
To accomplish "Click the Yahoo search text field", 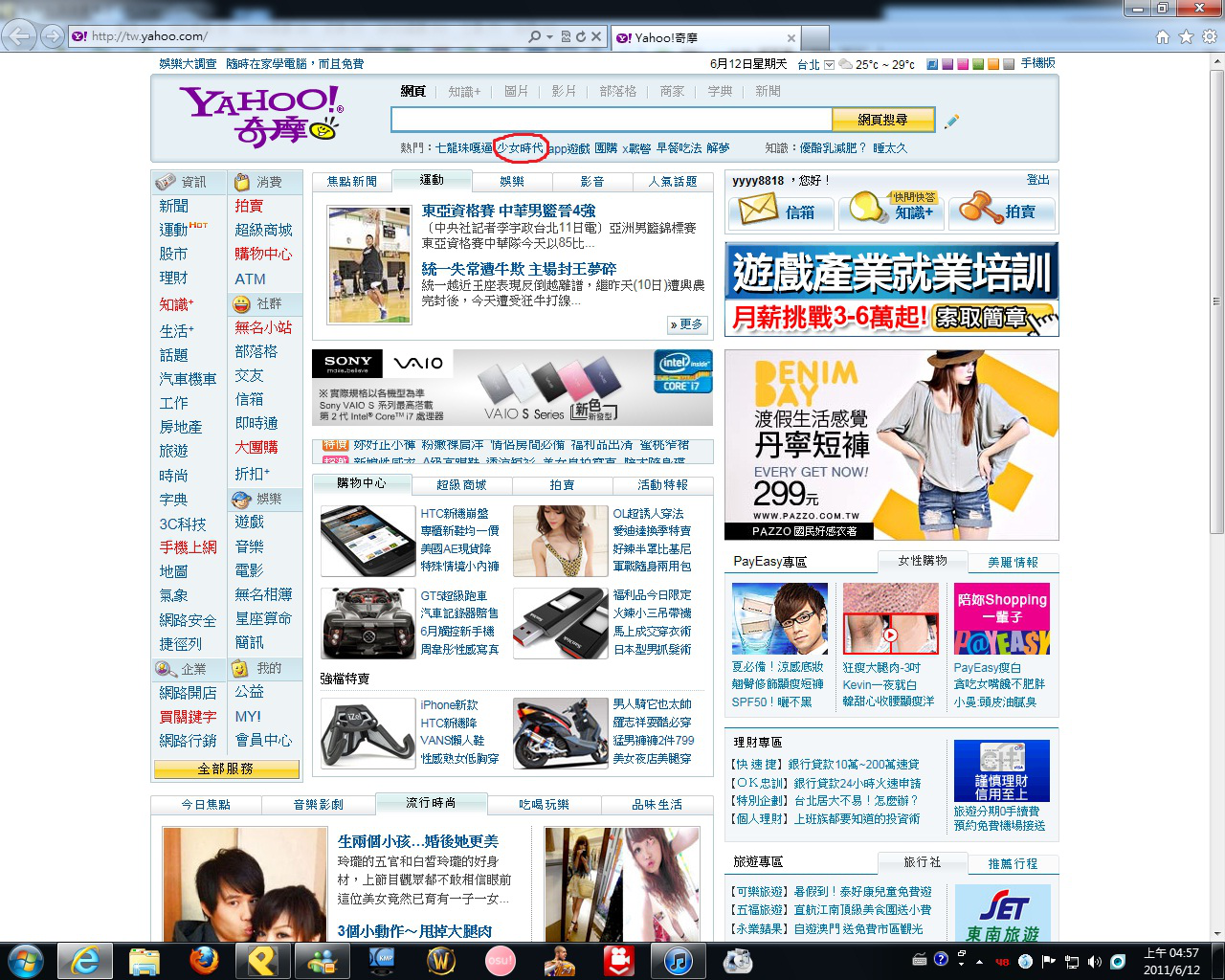I will 612,120.
